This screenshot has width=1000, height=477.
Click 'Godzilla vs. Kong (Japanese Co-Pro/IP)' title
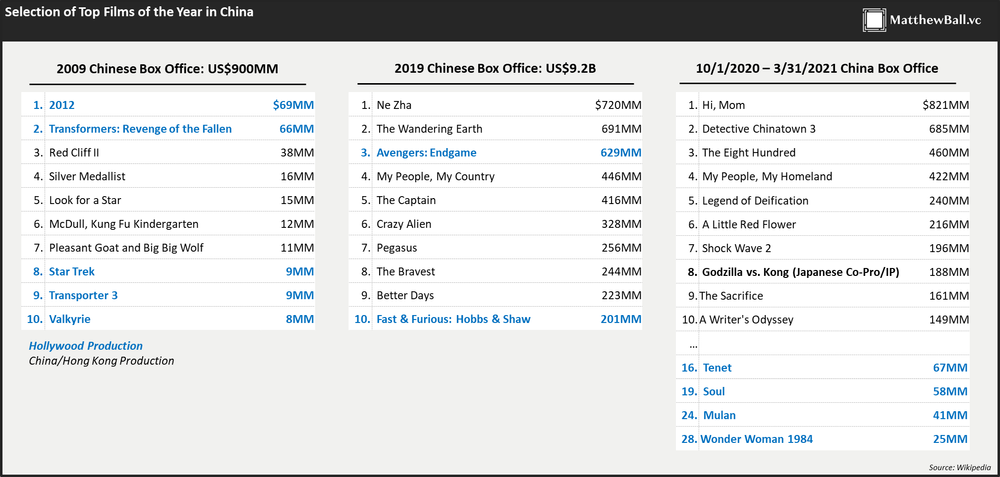[x=801, y=272]
